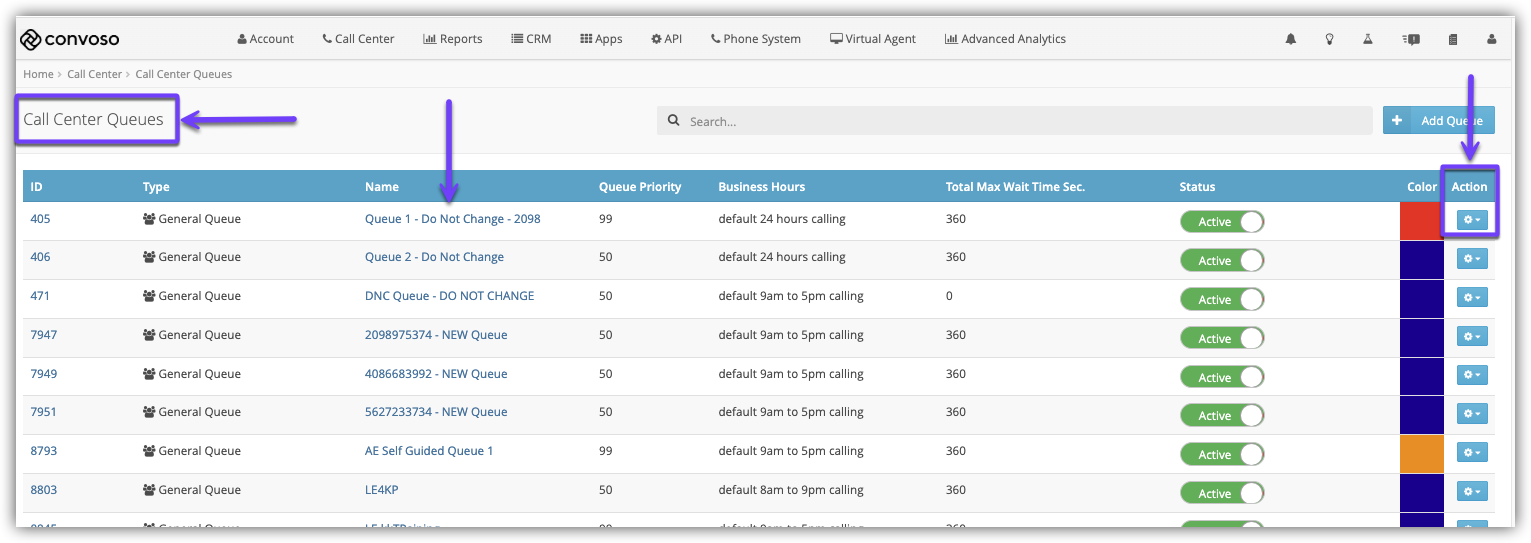Open action dropdown for LE4KP queue
Image resolution: width=1531 pixels, height=543 pixels.
click(x=1471, y=491)
